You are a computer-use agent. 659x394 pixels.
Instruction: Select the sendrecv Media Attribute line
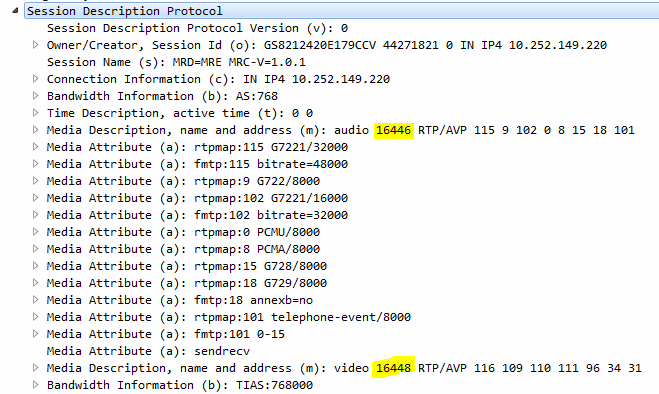pos(148,351)
